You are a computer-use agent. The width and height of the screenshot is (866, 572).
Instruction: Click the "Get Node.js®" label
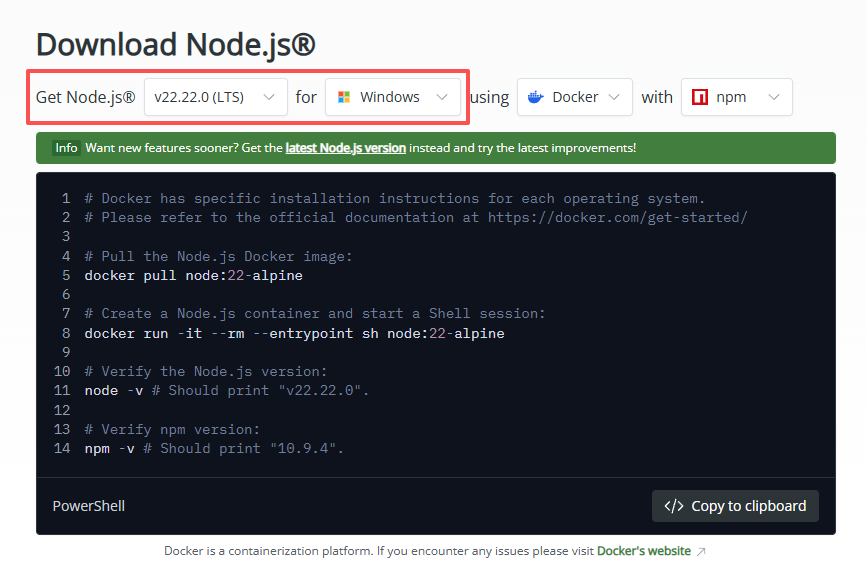[86, 97]
